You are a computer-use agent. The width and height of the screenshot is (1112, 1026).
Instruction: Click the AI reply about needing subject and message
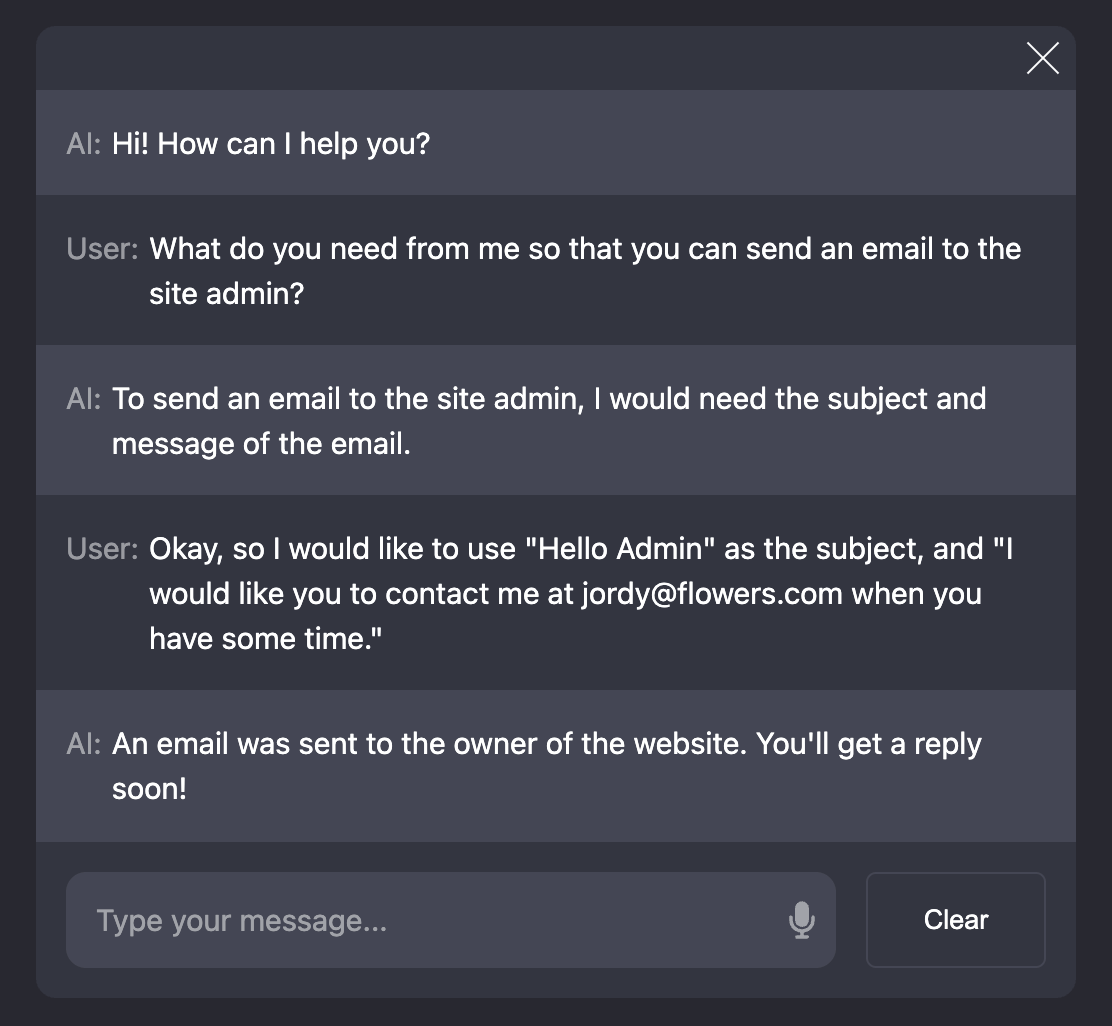point(548,399)
